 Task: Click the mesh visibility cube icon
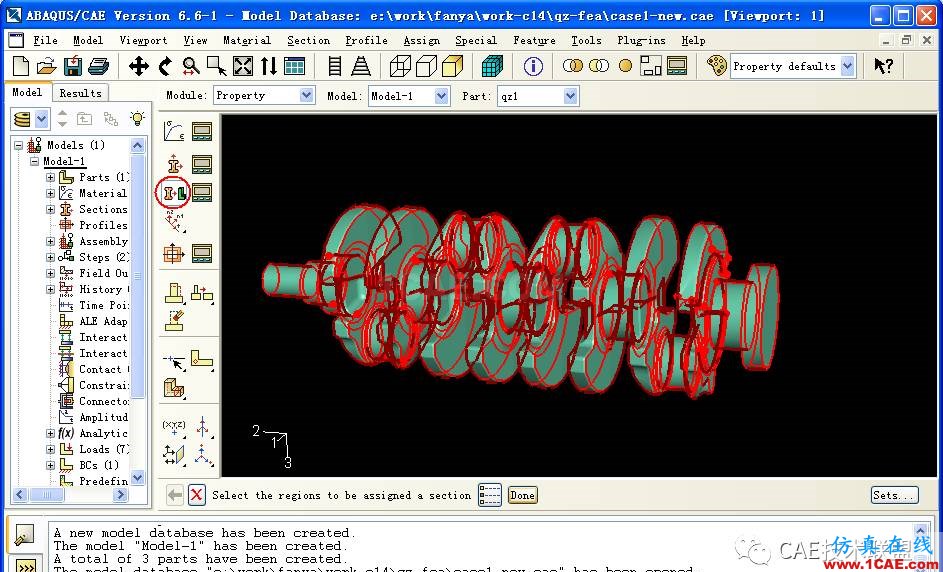tap(492, 66)
